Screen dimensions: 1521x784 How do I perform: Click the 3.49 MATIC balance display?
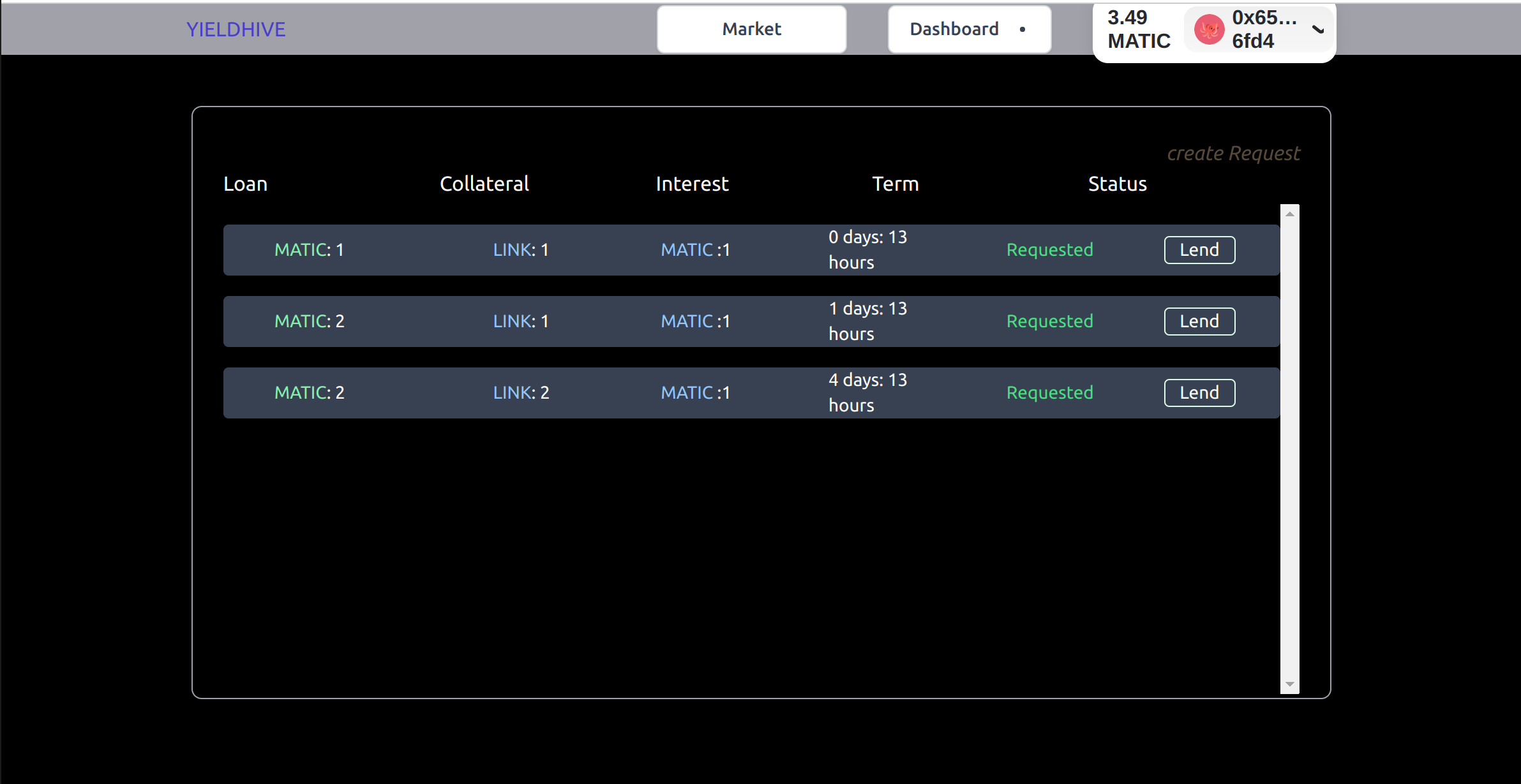click(1138, 29)
